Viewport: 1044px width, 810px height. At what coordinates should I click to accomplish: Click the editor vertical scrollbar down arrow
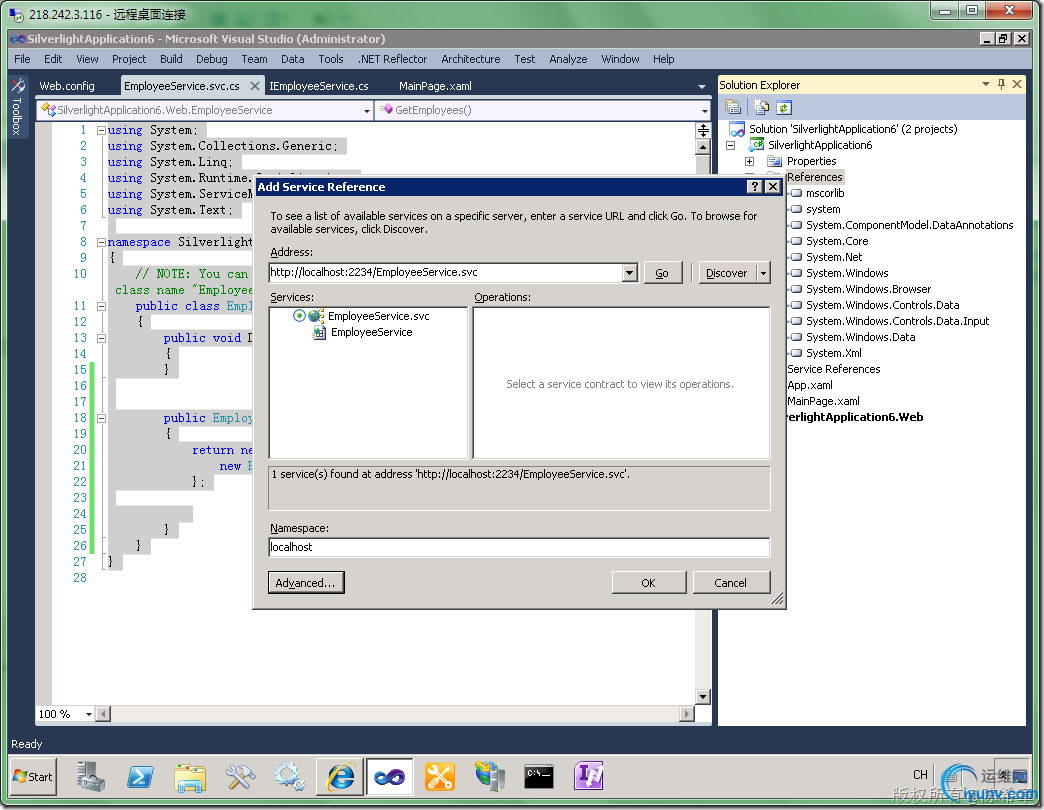(x=703, y=697)
